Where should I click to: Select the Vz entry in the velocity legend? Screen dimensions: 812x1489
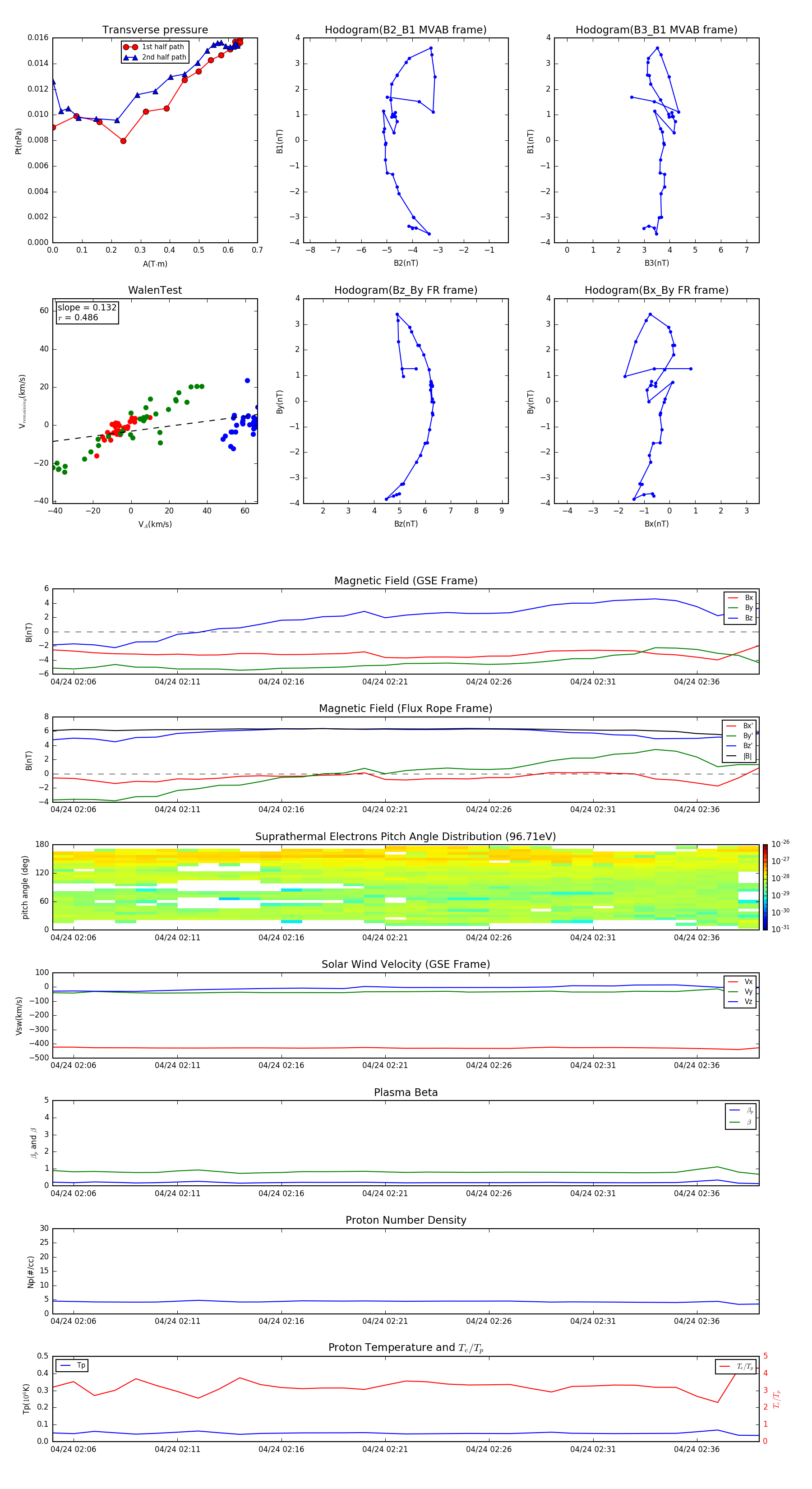pyautogui.click(x=741, y=1002)
